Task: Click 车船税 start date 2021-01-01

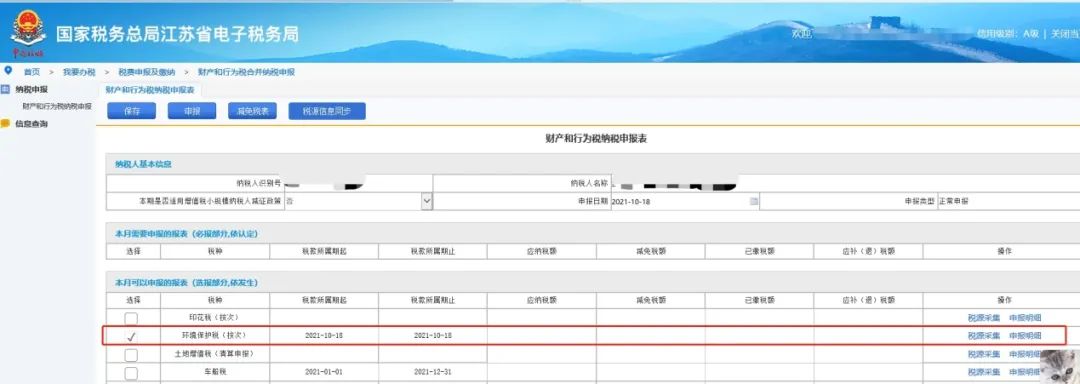Action: point(324,372)
